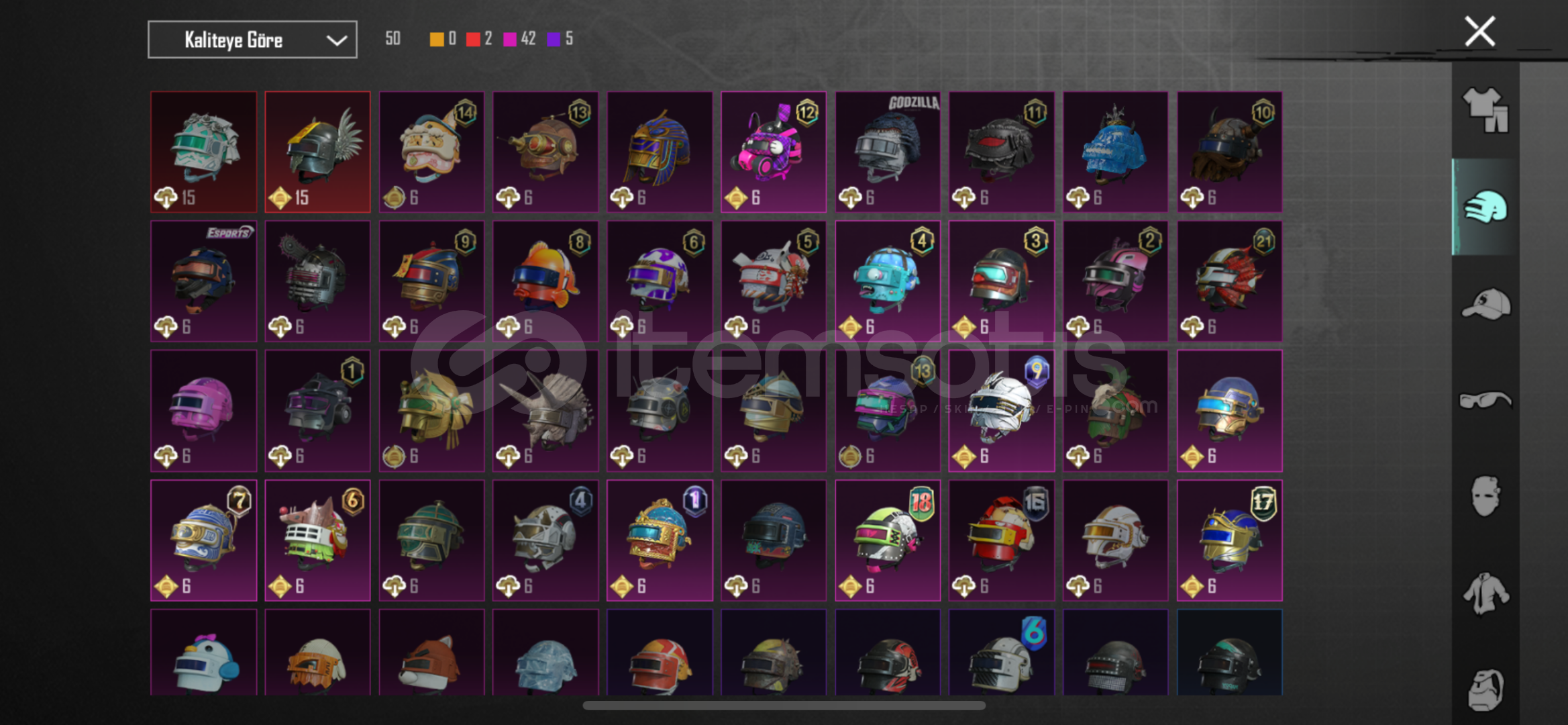Select the Godzilla helmet skin
The image size is (1568, 725).
coord(888,152)
